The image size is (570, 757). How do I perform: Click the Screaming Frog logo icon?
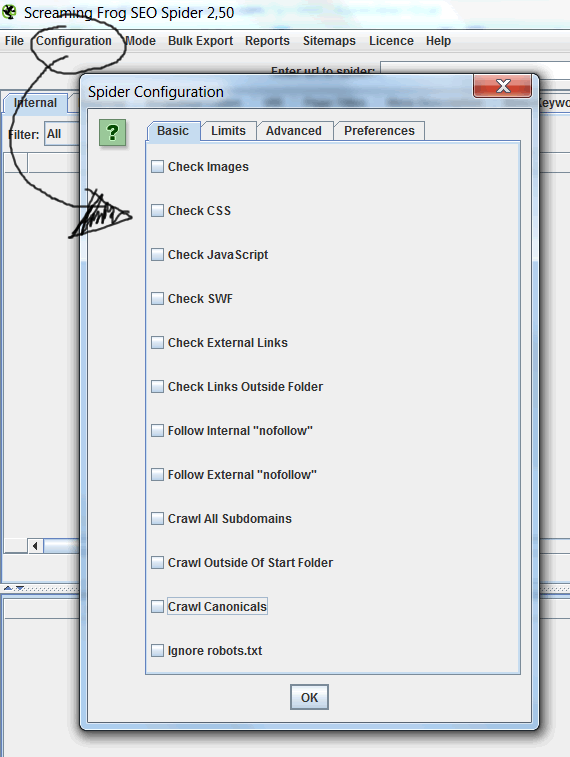[9, 12]
